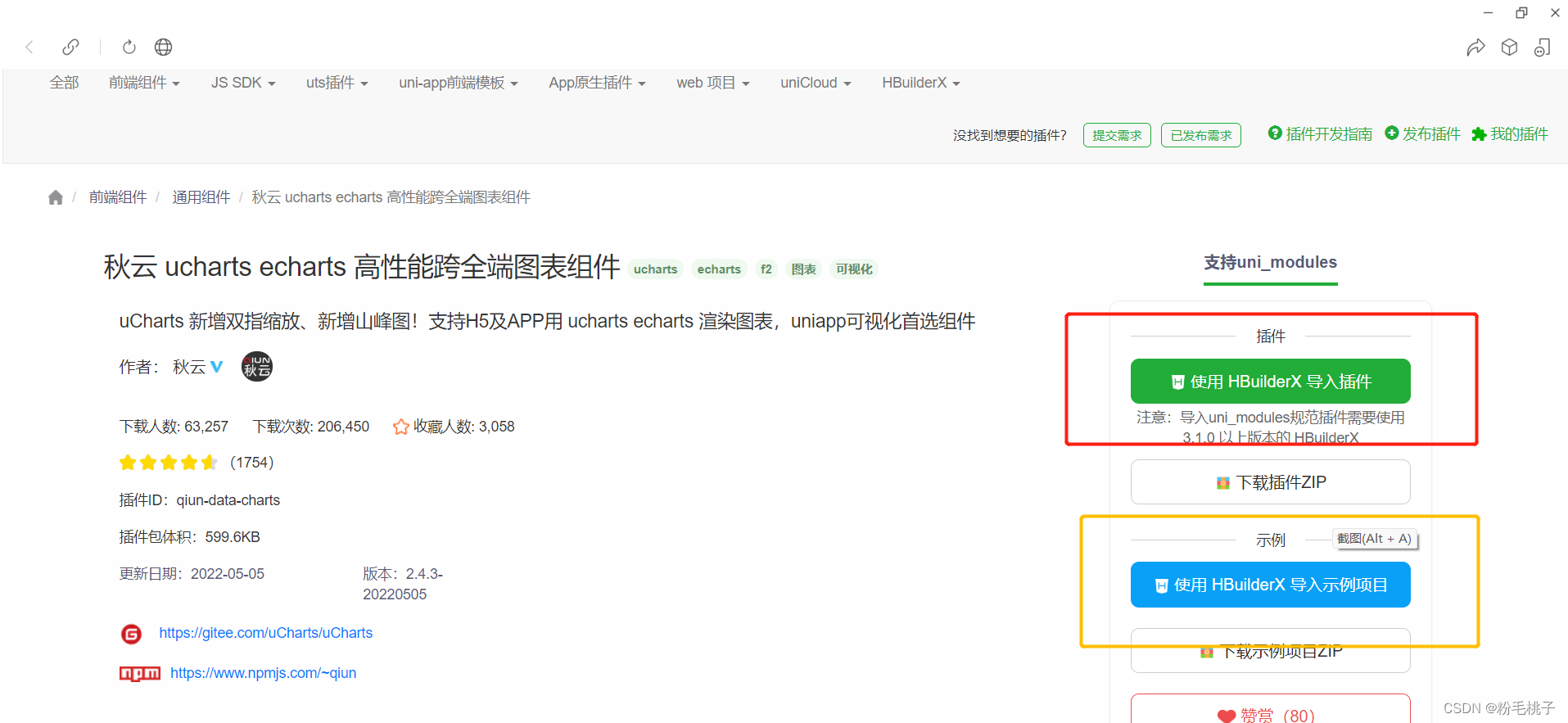Screen dimensions: 1568x723
Task: Expand the uts插件 dropdown menu
Action: [337, 83]
